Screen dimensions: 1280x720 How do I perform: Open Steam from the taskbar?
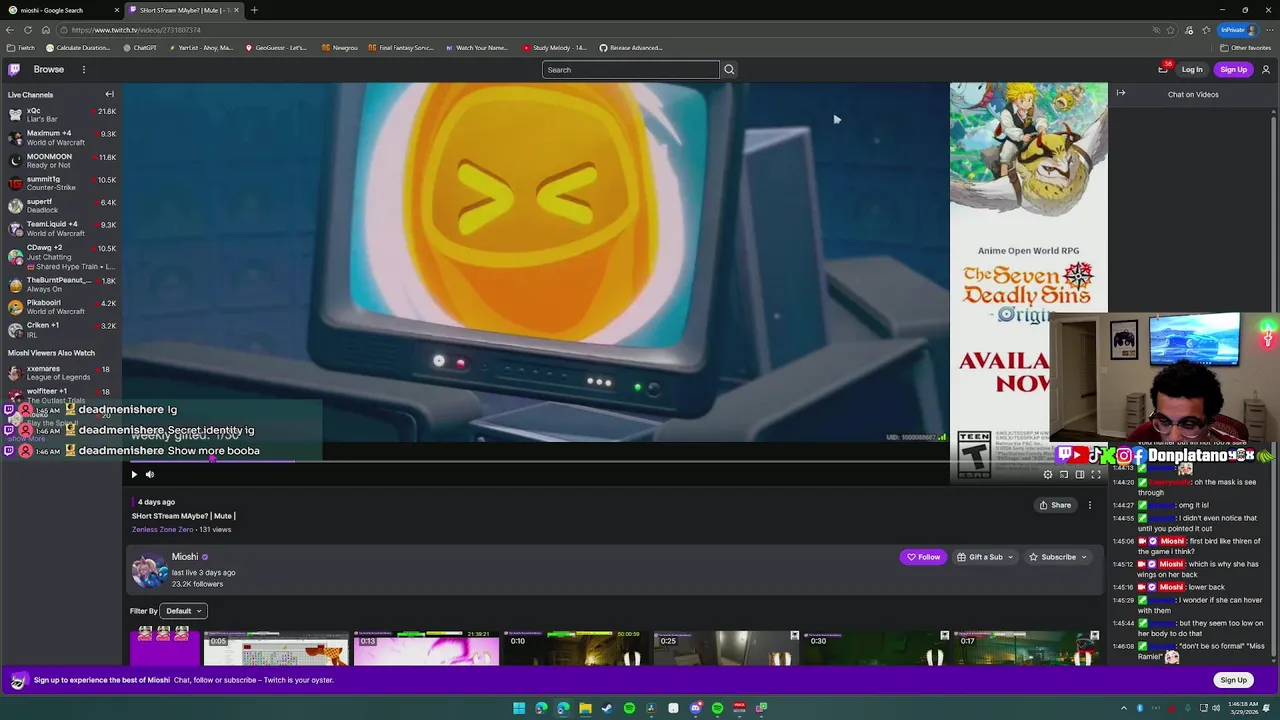coord(607,708)
